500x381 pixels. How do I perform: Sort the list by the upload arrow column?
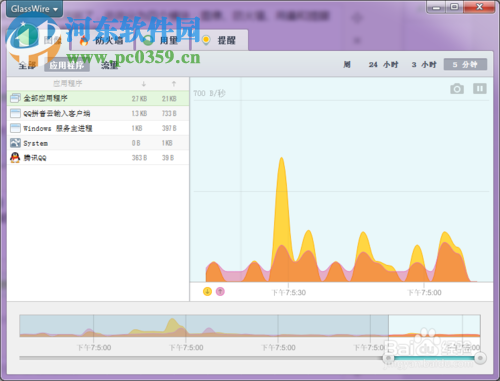[x=174, y=84]
